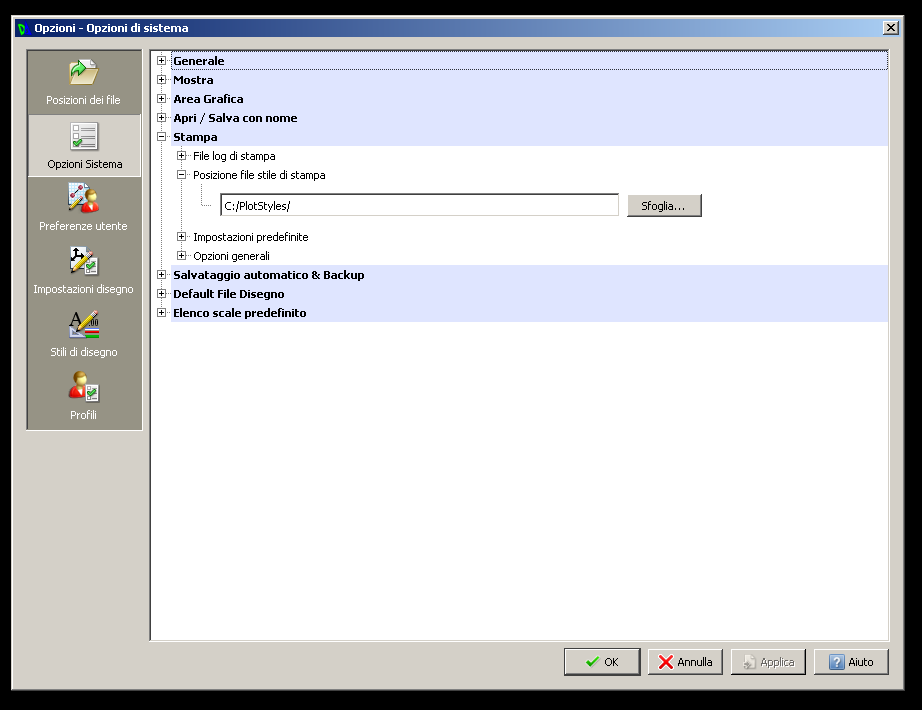Image resolution: width=922 pixels, height=710 pixels.
Task: Click the C:/PlotStyles/ path input field
Action: (419, 206)
